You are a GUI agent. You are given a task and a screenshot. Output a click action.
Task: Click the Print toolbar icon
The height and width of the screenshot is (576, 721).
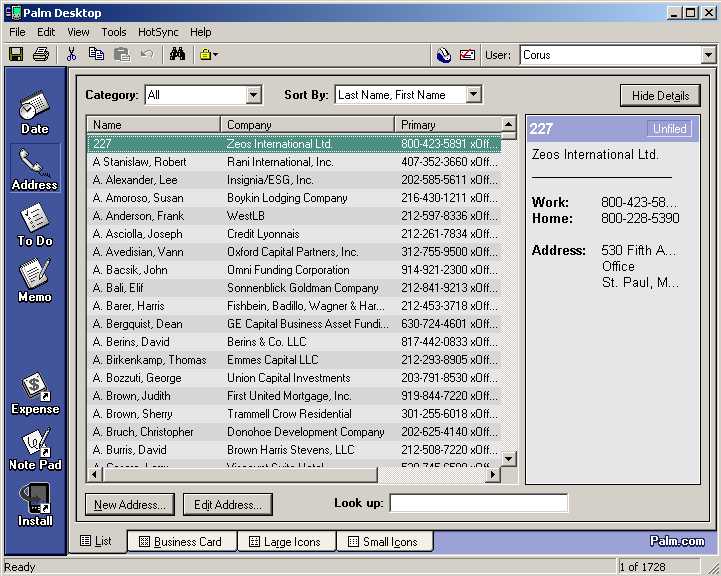(40, 55)
